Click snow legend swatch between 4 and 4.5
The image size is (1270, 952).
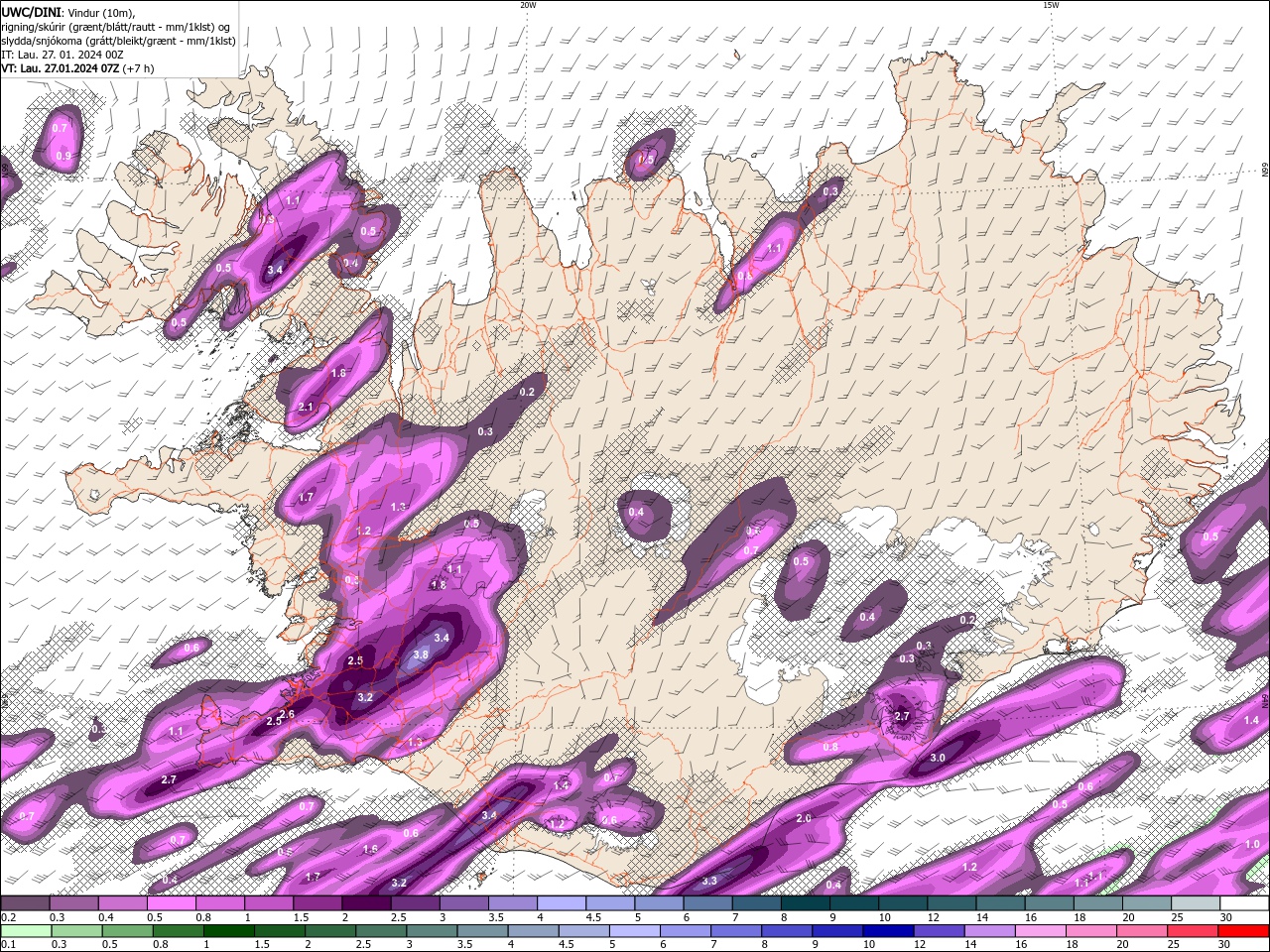point(562,903)
